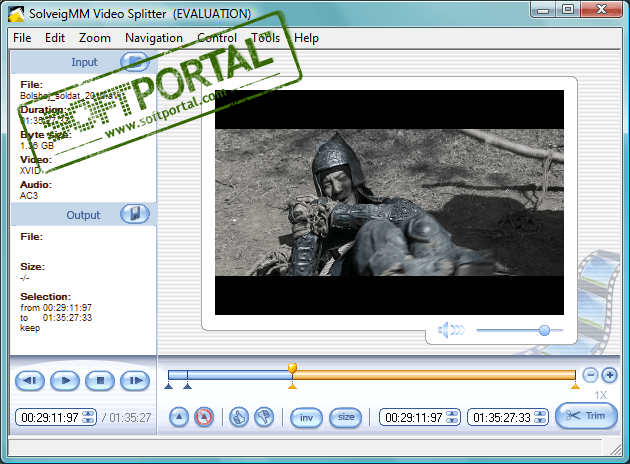
Task: Click the Output panel header
Action: (84, 215)
